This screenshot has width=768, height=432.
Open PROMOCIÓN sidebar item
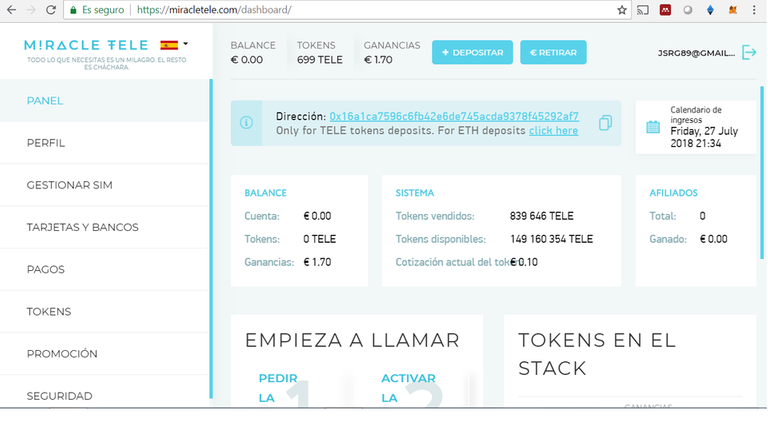pyautogui.click(x=104, y=354)
